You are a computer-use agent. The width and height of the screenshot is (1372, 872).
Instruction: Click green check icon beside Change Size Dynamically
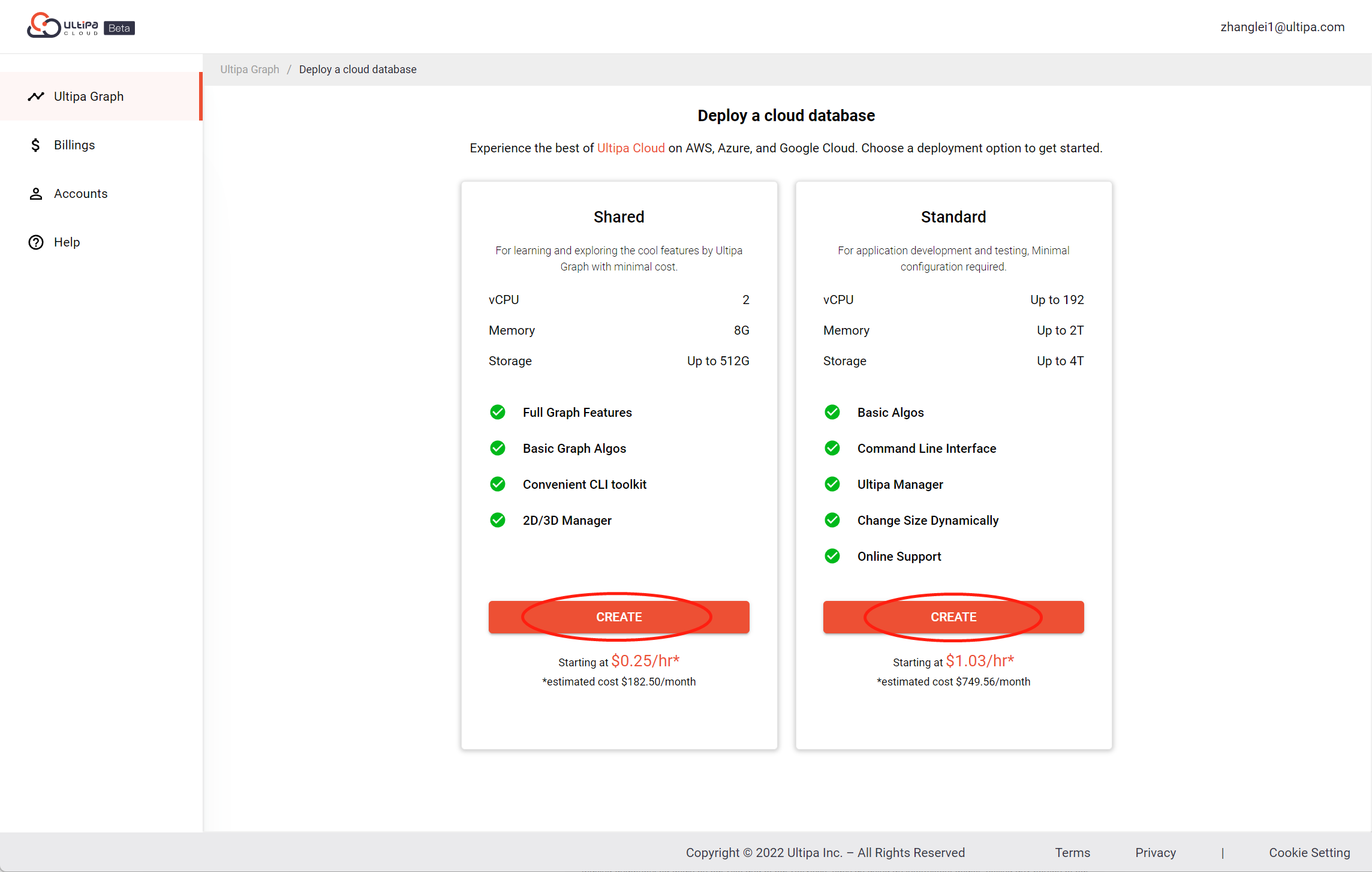832,520
